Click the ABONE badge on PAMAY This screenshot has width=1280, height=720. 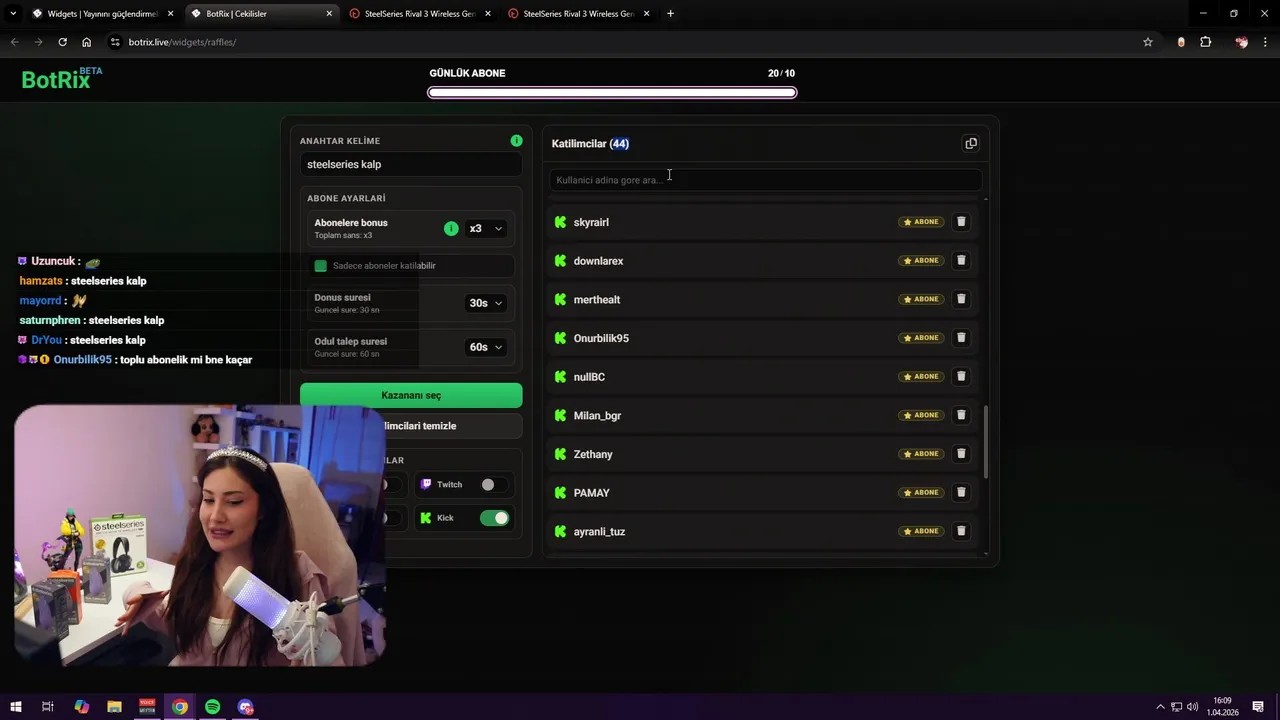tap(921, 492)
